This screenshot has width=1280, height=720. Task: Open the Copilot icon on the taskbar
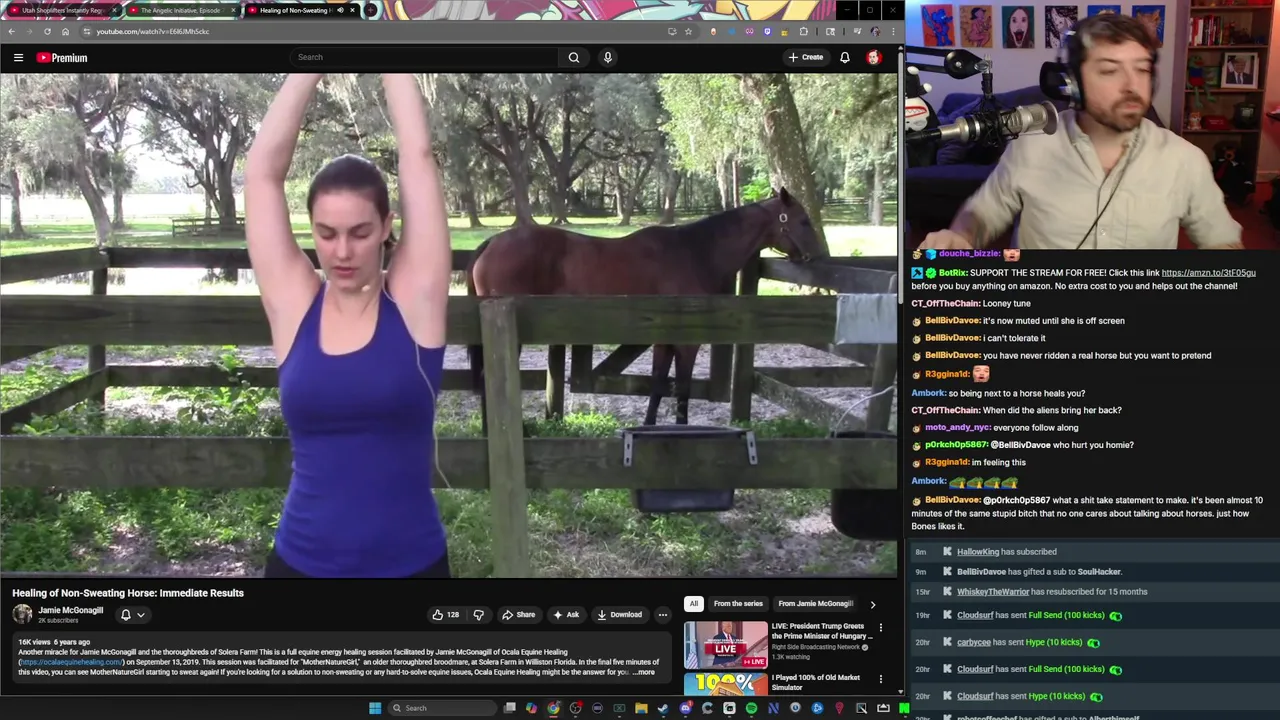(531, 708)
